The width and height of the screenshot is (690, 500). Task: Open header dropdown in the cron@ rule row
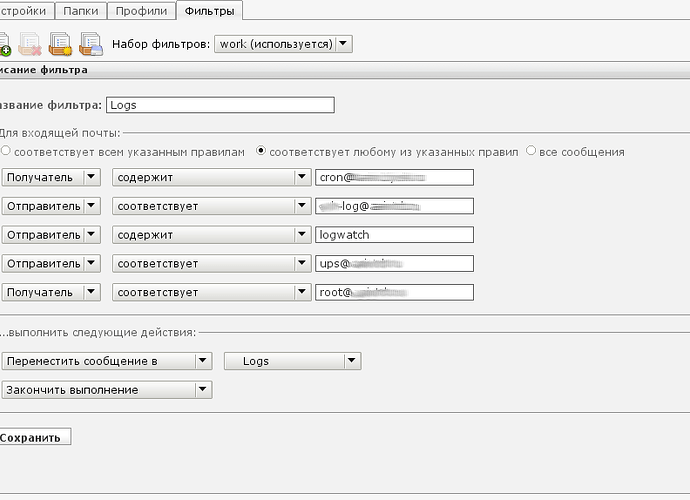(51, 177)
